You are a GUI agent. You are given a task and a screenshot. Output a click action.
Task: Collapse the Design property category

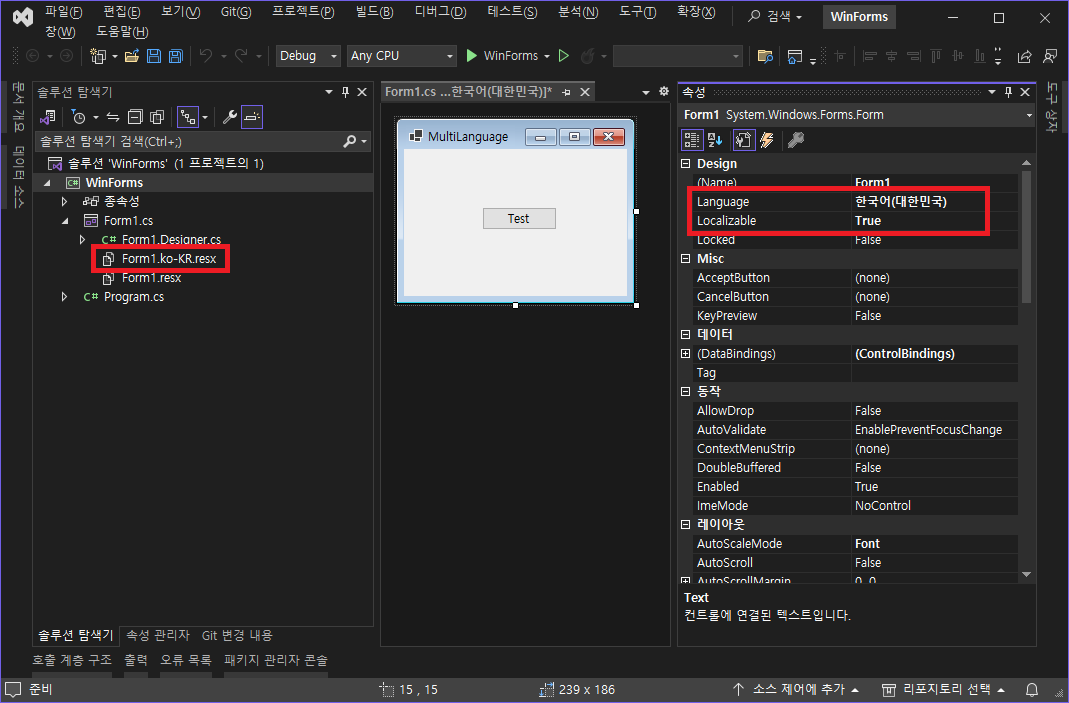click(686, 164)
